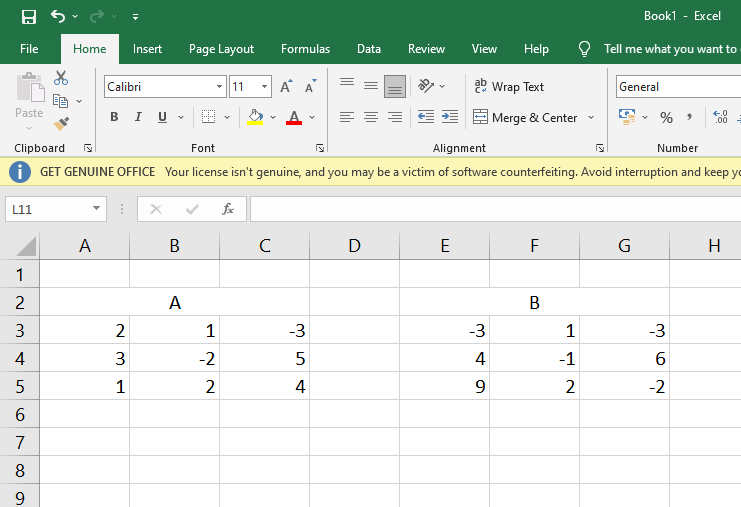Click the Copy icon

60,101
